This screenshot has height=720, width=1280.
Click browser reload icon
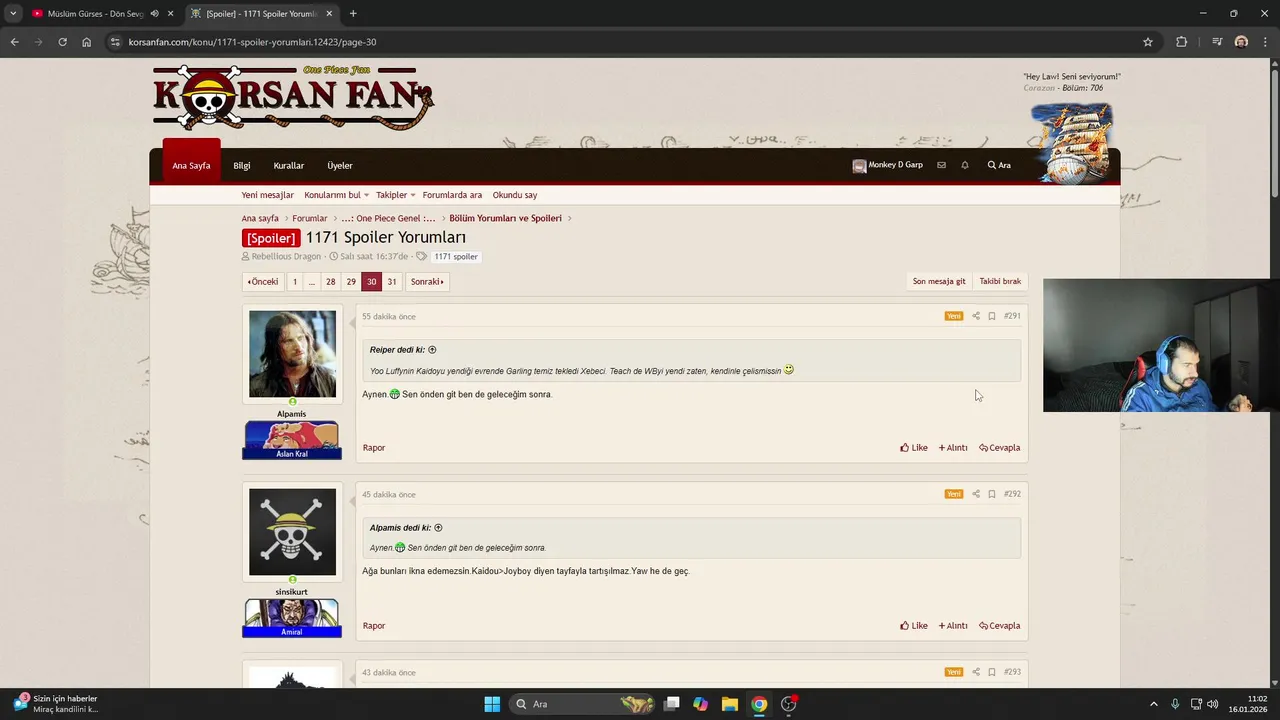pos(62,42)
